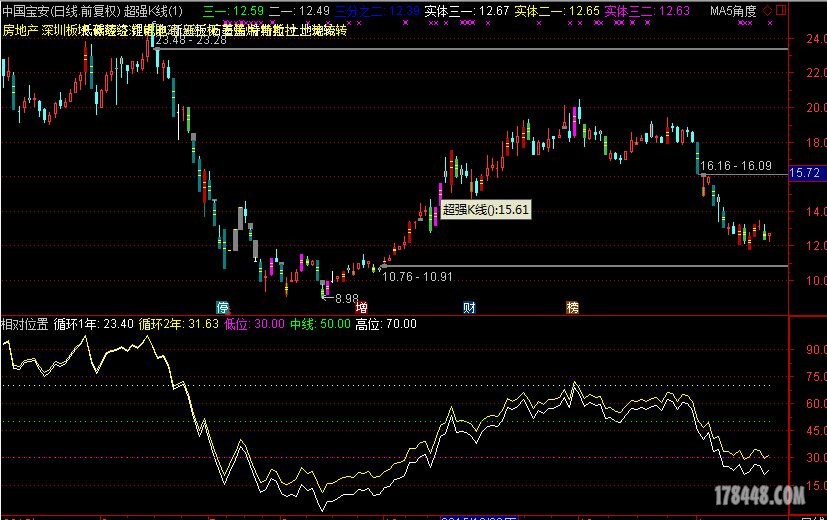Screen dimensions: 827x520
Task: Click the 高位 70.00 label
Action: coord(386,324)
